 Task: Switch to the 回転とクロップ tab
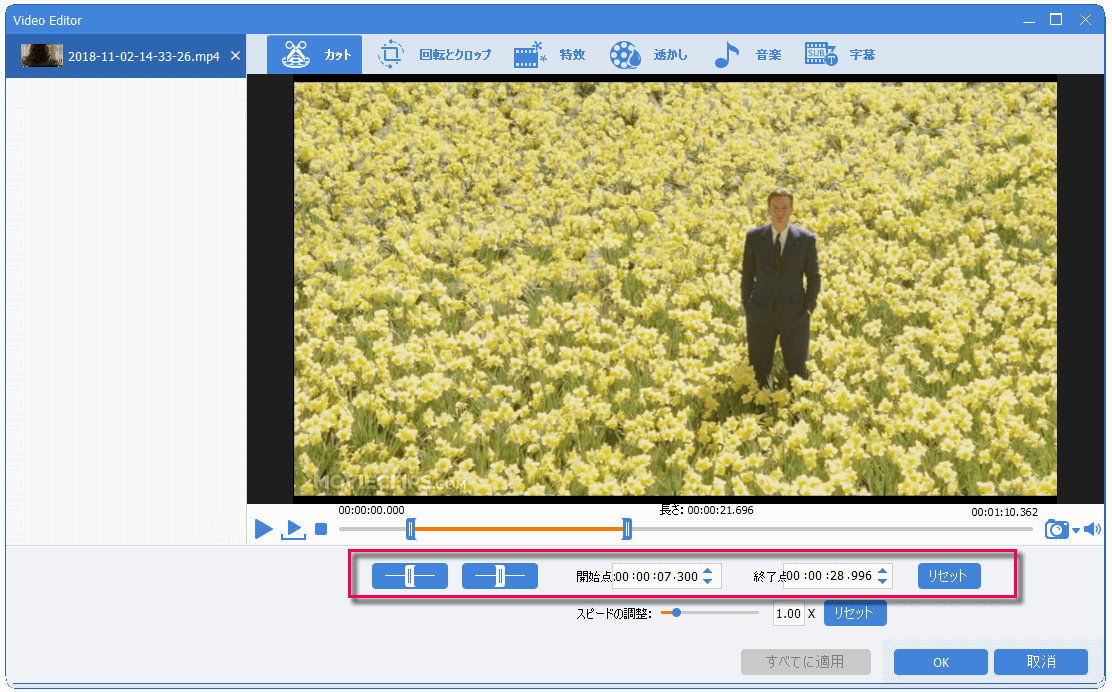click(433, 55)
